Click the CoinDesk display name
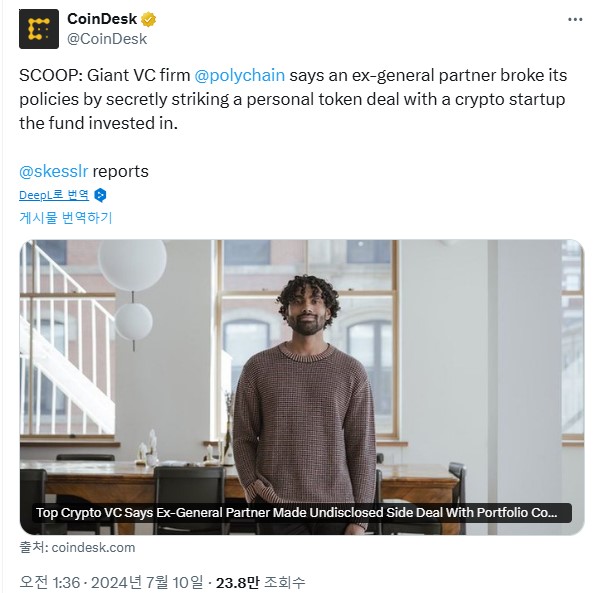The width and height of the screenshot is (601, 593). coord(102,19)
